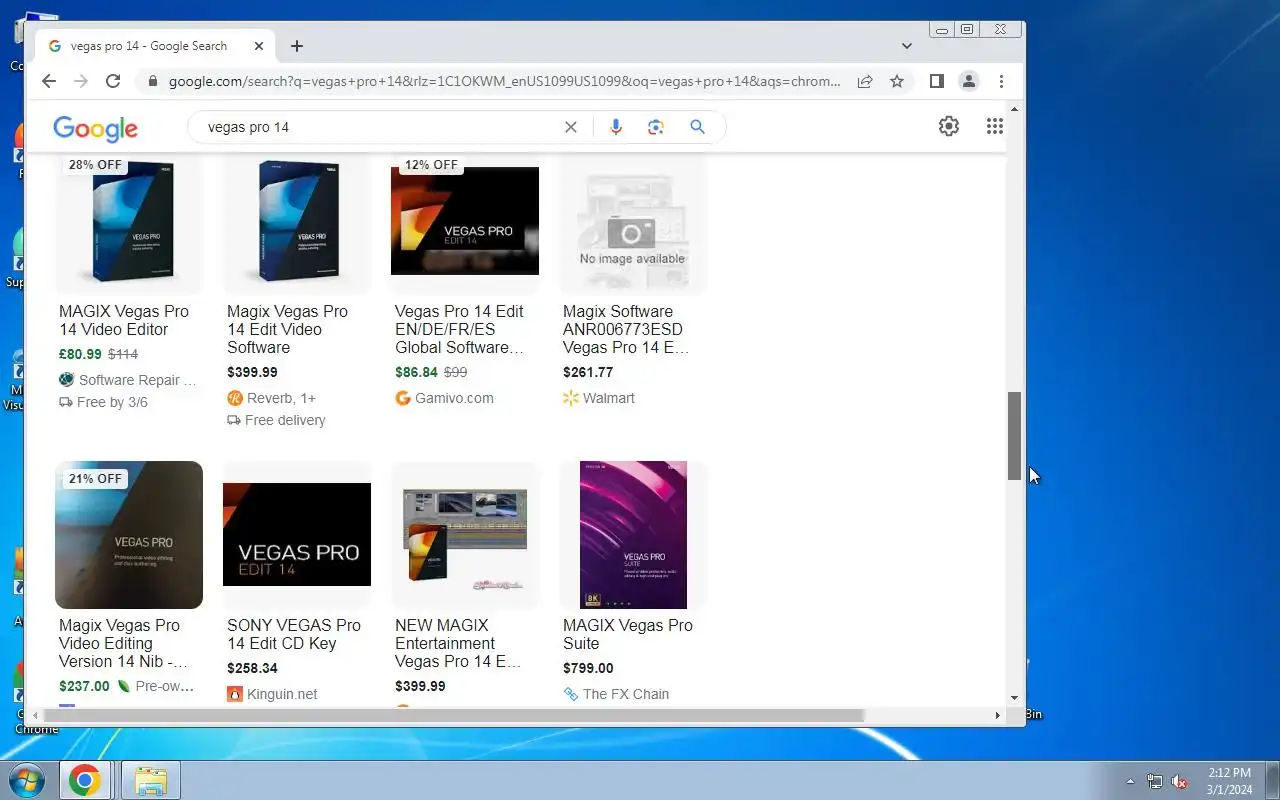This screenshot has width=1280, height=800.
Task: Open the SONY VEGAS Pro Edit 14 image
Action: 297,535
